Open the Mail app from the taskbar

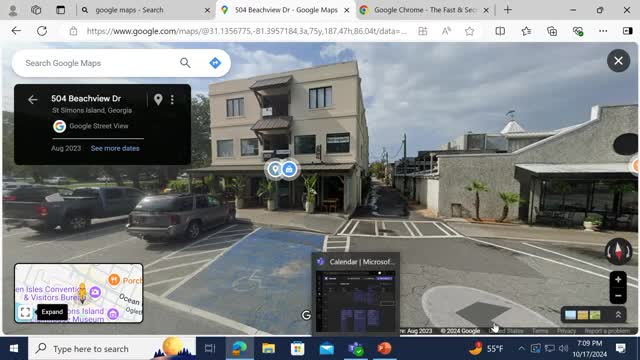click(x=327, y=349)
